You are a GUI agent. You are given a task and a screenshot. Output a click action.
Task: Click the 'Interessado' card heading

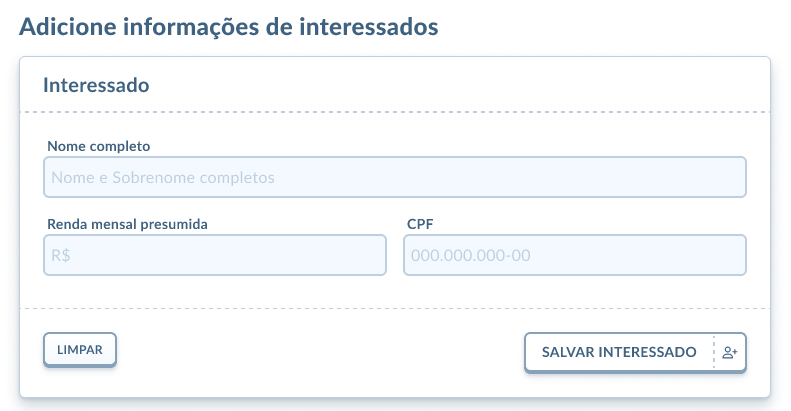click(x=96, y=85)
